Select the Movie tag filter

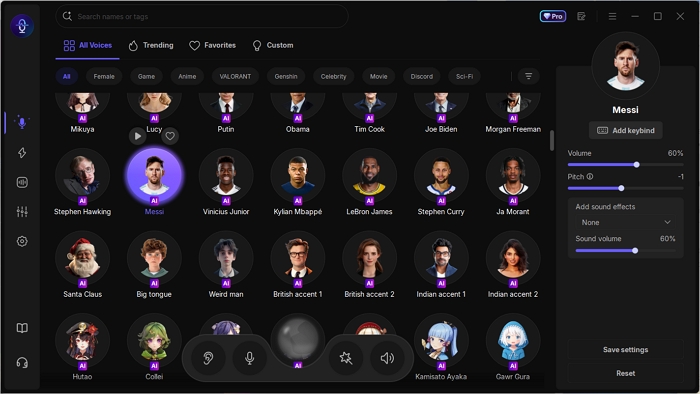click(x=379, y=76)
